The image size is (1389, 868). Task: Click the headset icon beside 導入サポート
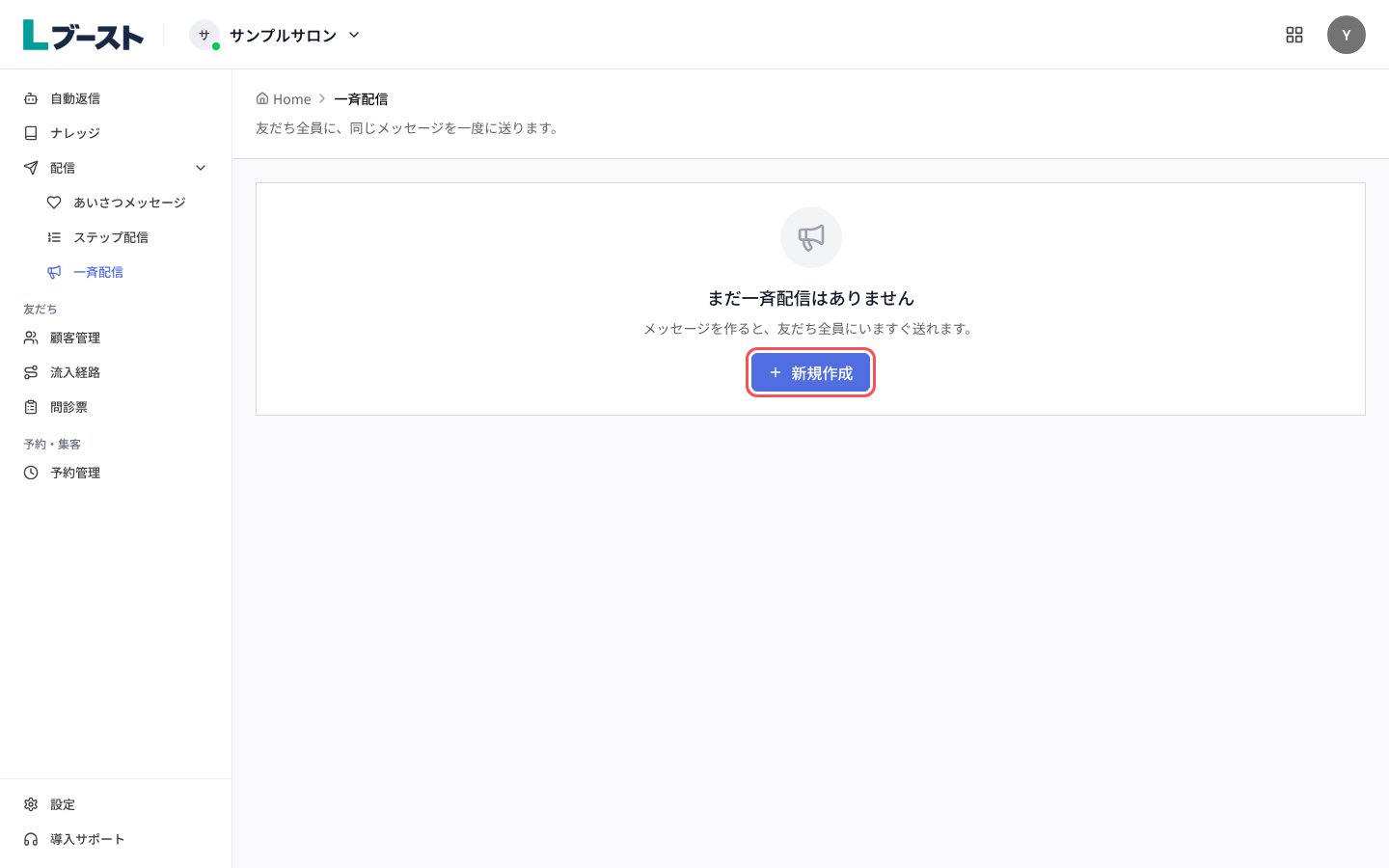coord(31,839)
